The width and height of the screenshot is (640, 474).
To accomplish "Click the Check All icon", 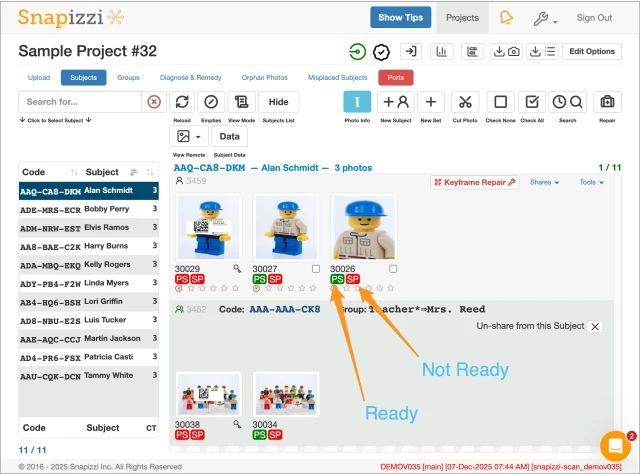I will click(x=532, y=102).
